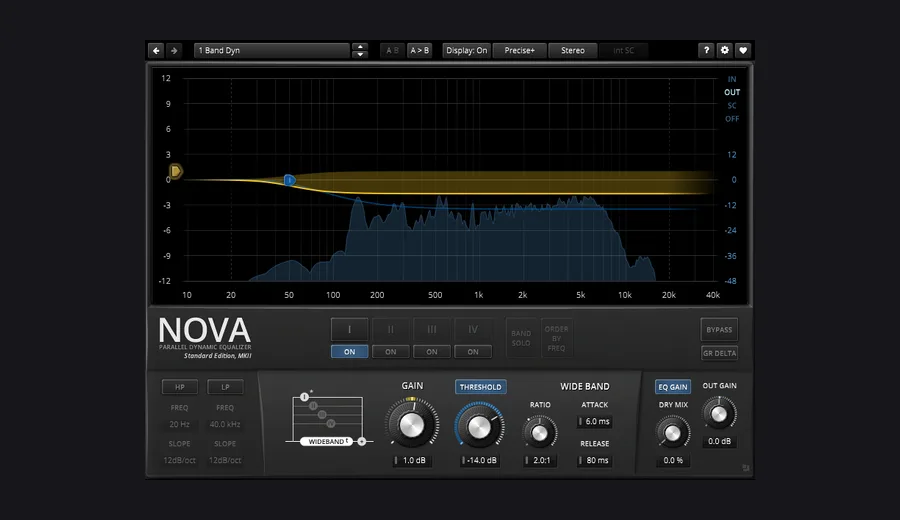
Task: Select the blue band I handle on graph
Action: click(x=290, y=180)
